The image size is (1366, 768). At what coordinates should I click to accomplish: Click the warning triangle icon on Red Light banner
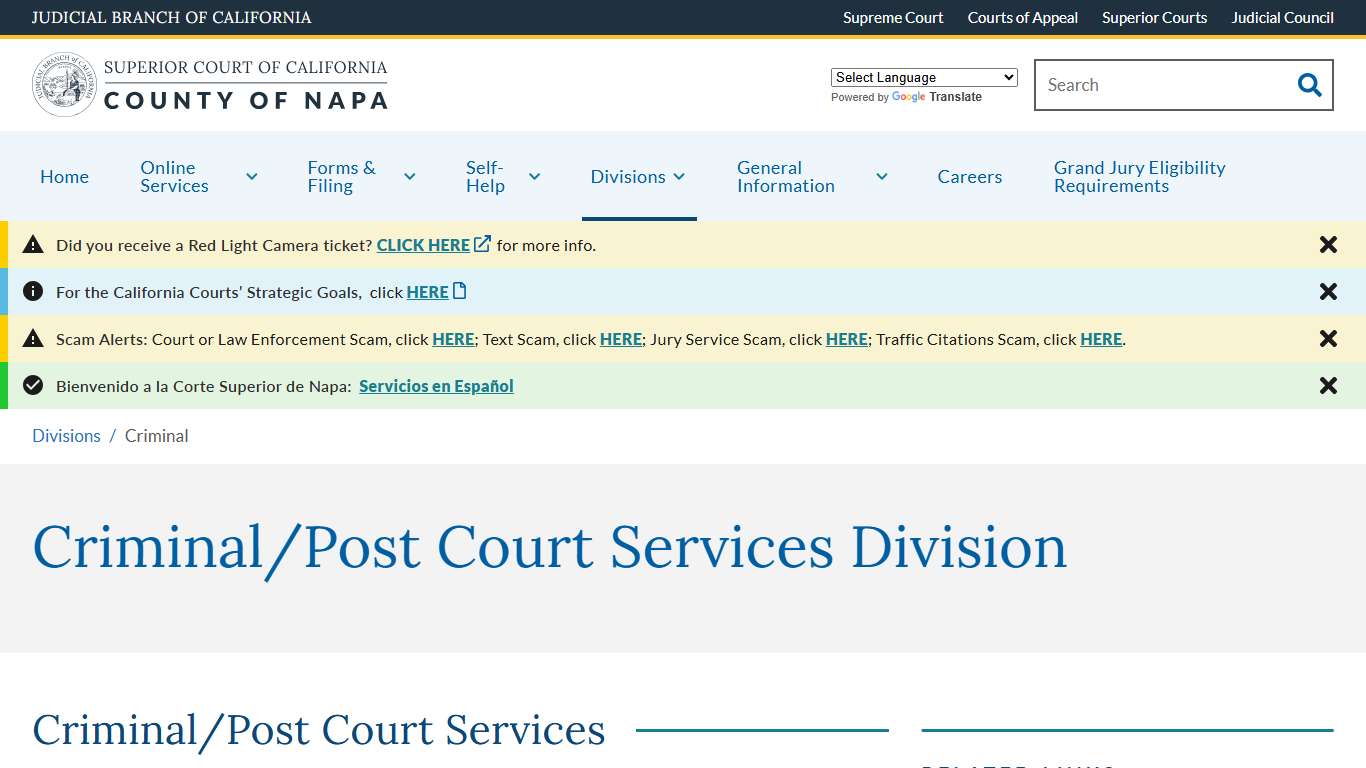click(x=33, y=243)
